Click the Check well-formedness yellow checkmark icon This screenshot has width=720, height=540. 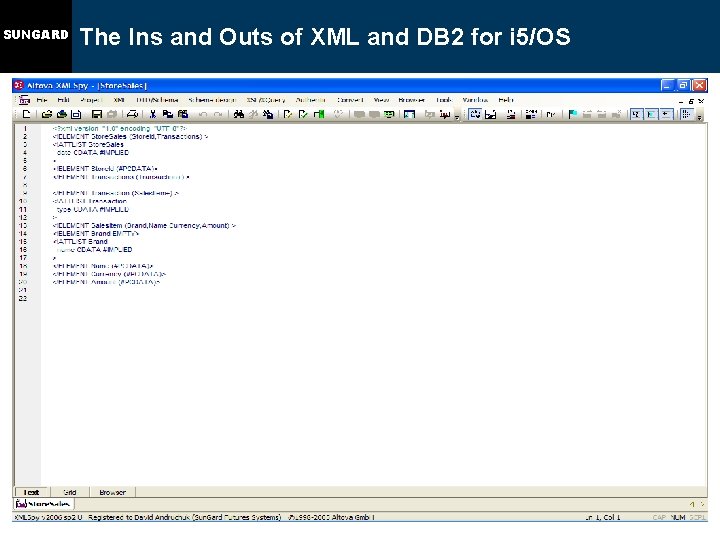click(288, 114)
